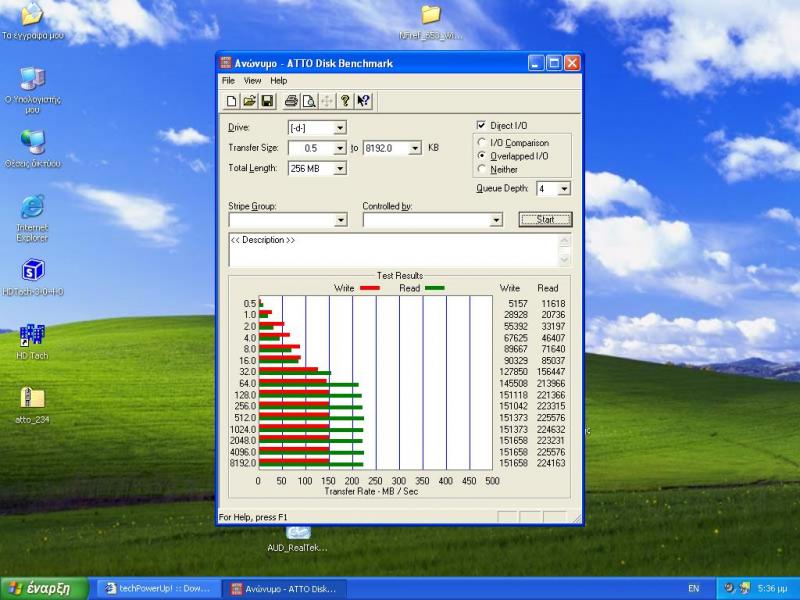
Task: Click the read value 224632
Action: 551,429
